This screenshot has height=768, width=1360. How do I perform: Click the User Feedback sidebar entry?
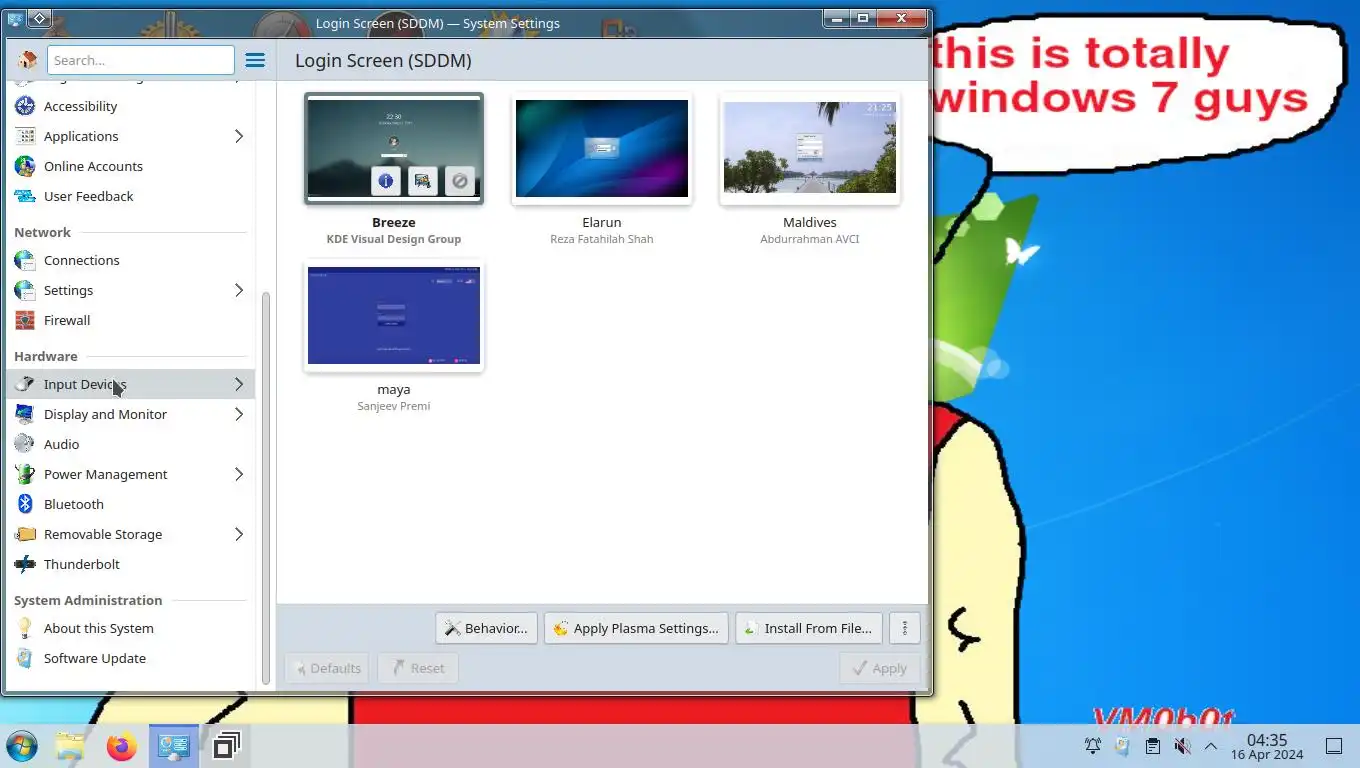coord(131,196)
